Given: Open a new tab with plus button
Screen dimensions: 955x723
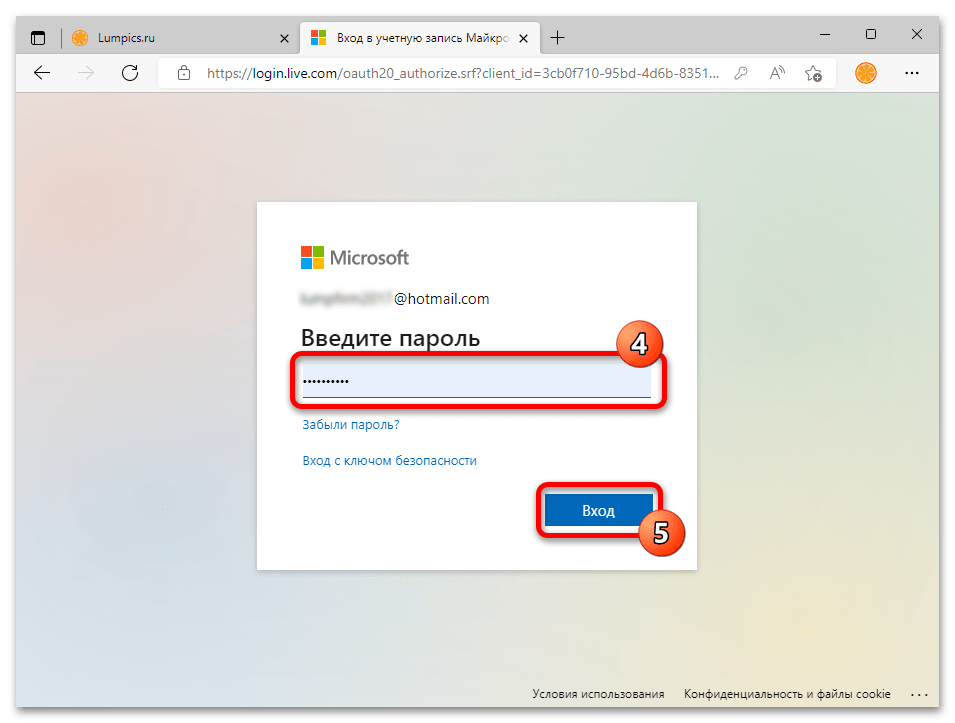Looking at the screenshot, I should tap(557, 38).
